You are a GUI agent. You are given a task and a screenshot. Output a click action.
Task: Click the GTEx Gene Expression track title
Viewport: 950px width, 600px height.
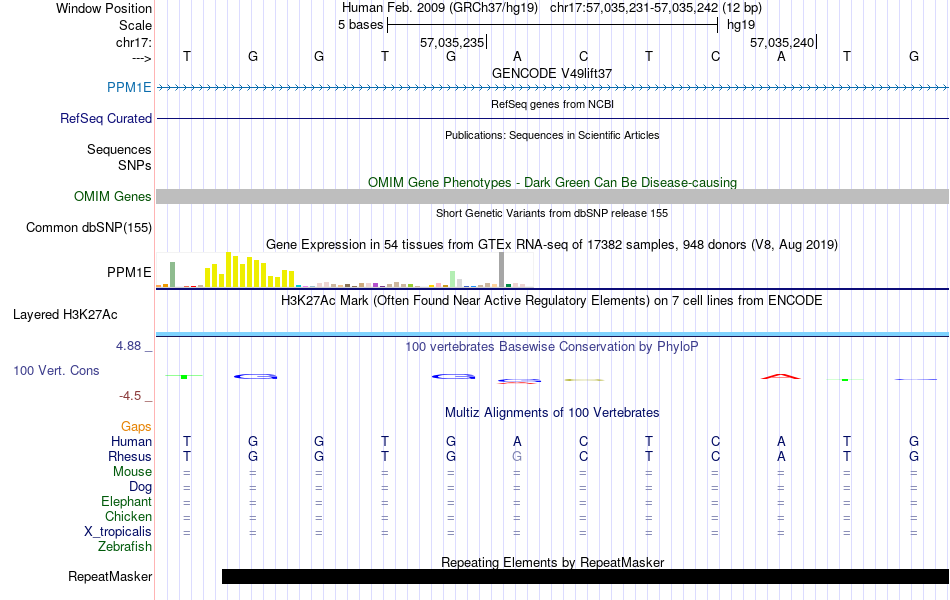[x=552, y=244]
